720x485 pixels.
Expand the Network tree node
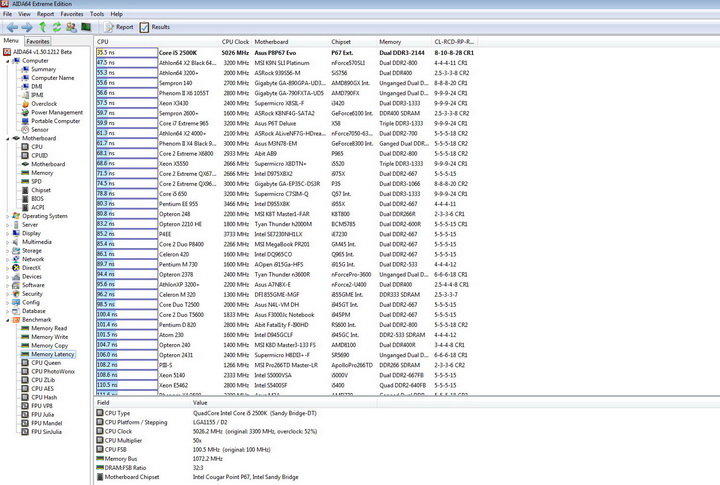pos(7,259)
